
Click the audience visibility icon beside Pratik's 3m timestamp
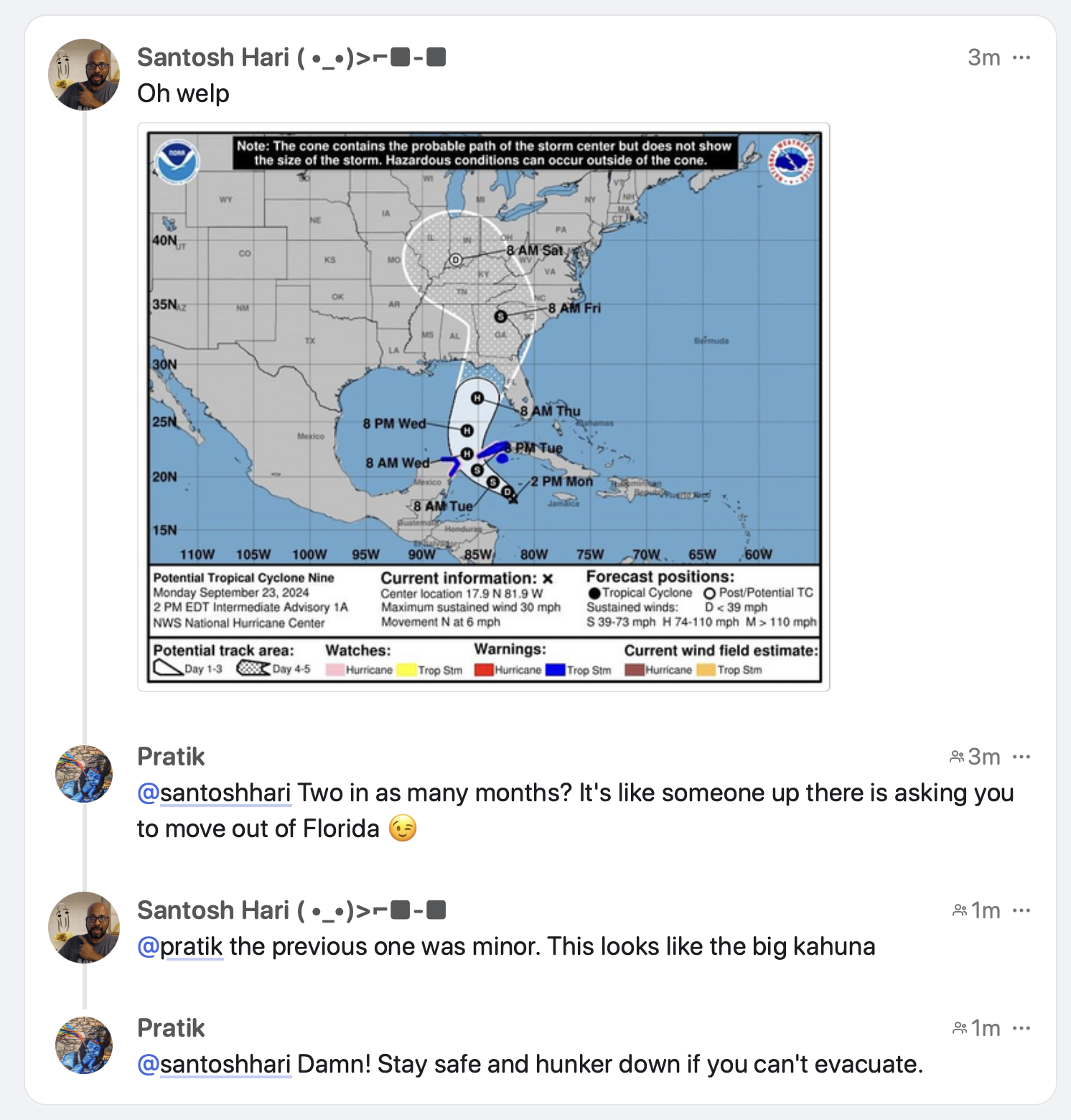click(958, 756)
